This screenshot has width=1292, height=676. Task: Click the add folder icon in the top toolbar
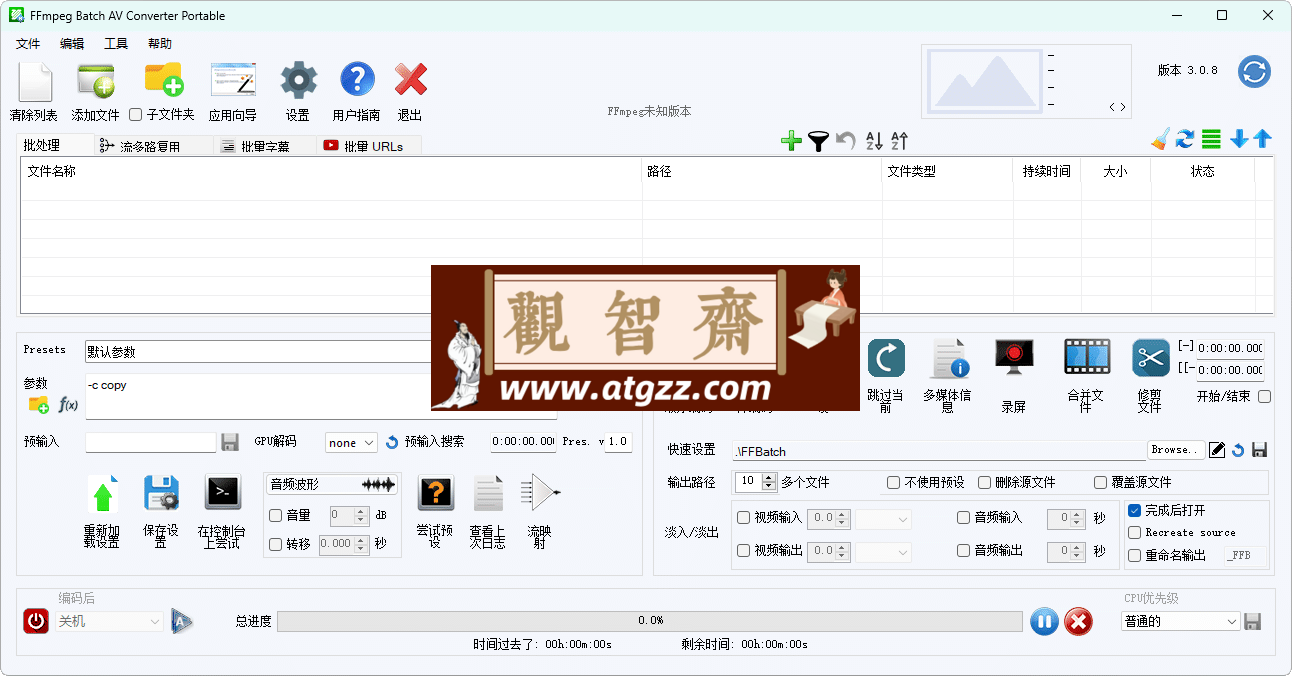[164, 79]
